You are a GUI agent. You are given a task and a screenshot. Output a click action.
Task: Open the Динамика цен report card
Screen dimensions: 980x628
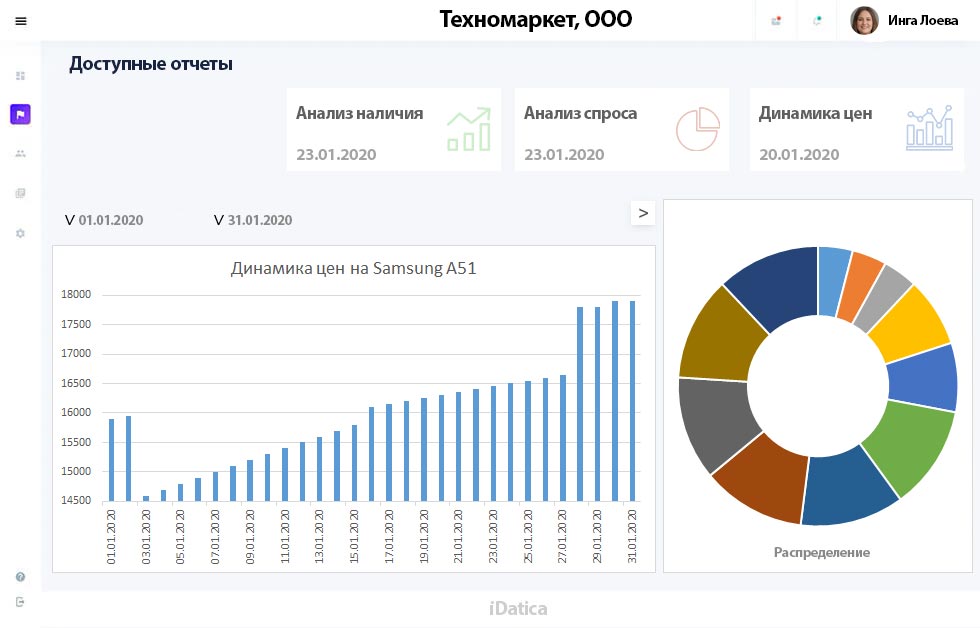(x=855, y=129)
